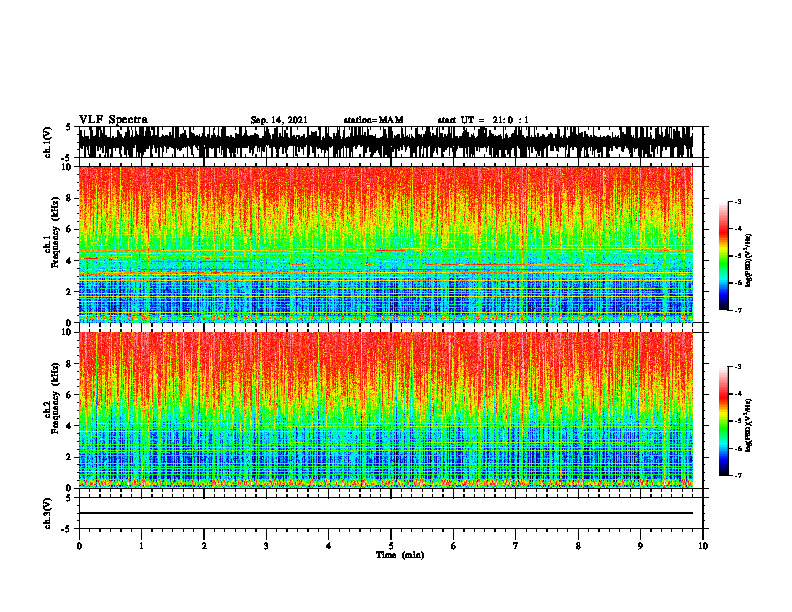The image size is (792, 612).
Task: Click the ch.2 spectrogram plot
Action: click(385, 410)
